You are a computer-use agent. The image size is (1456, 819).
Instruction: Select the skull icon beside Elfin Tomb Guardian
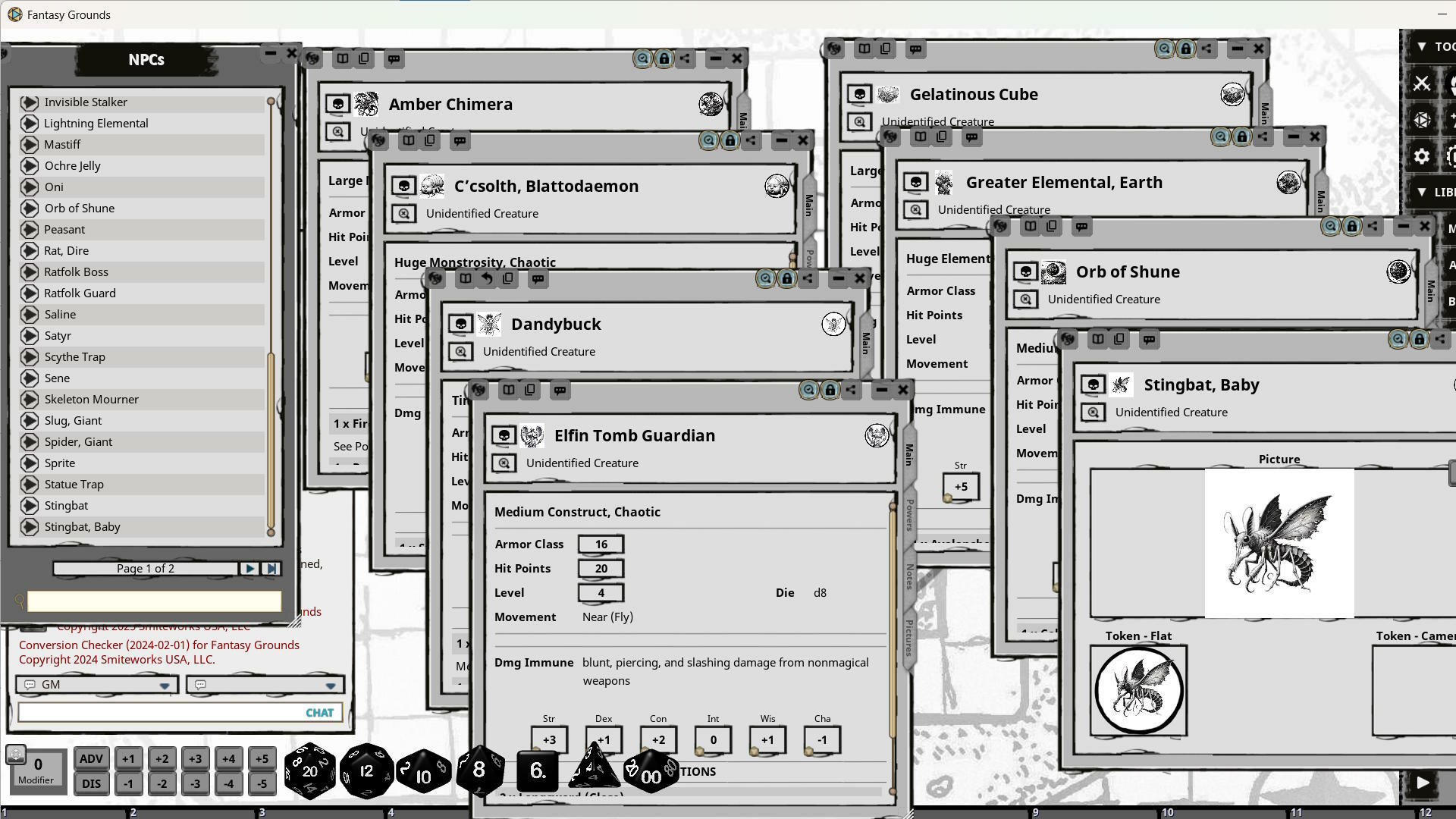(503, 435)
